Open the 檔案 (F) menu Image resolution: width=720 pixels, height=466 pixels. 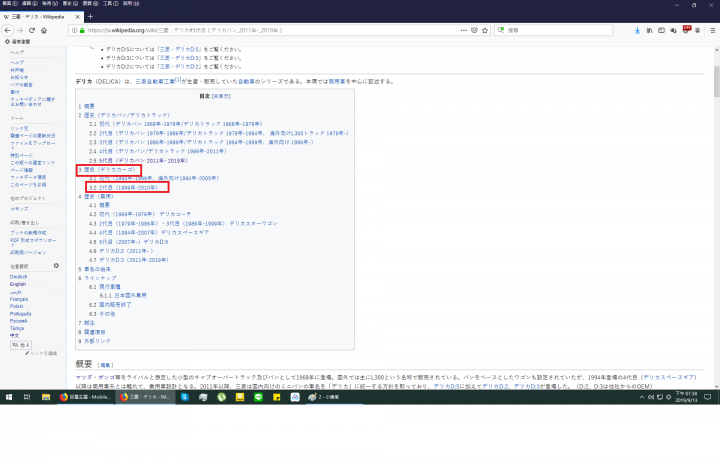coord(10,3)
